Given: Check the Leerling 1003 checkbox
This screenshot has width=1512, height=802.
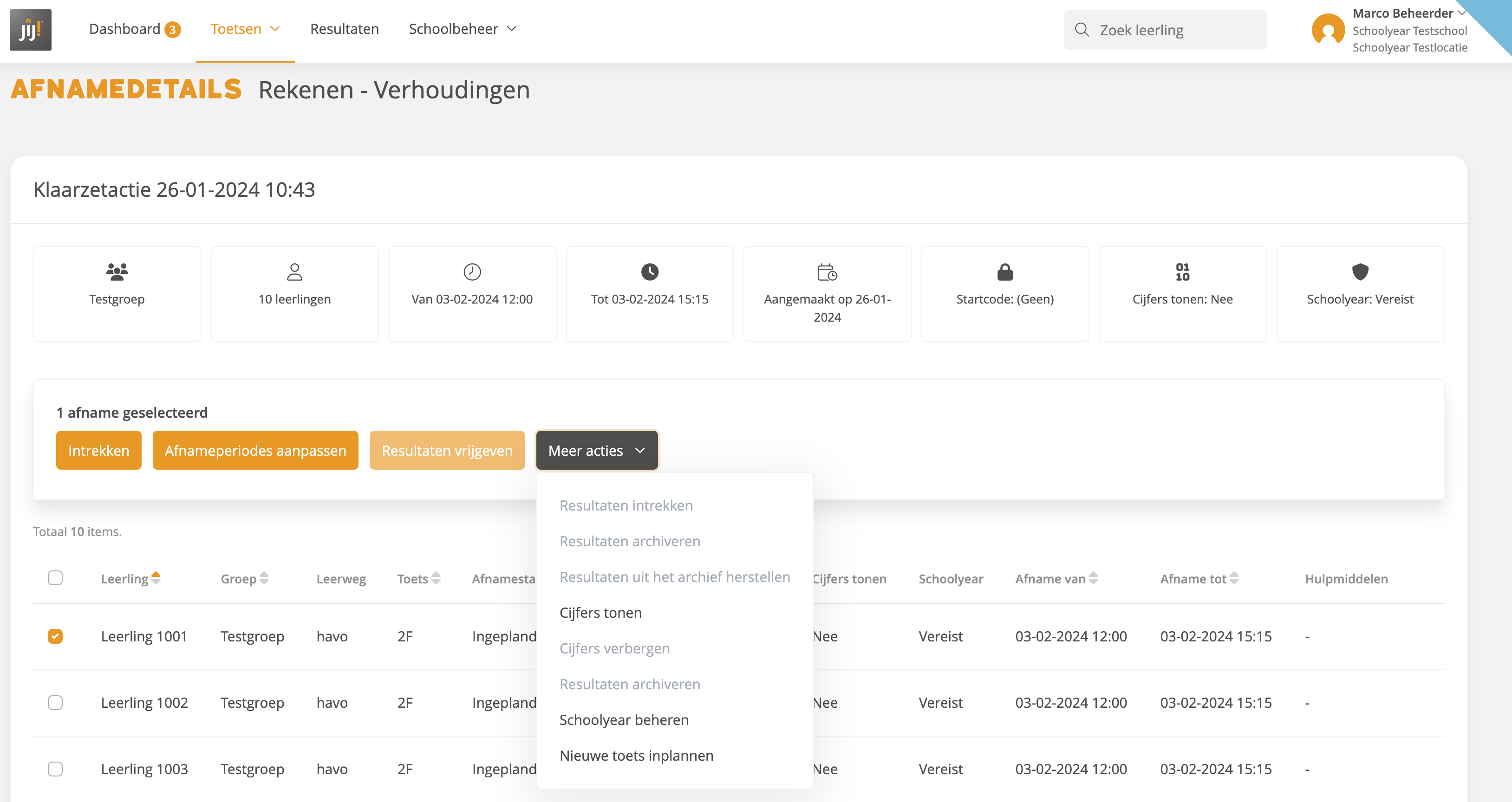Looking at the screenshot, I should (55, 769).
